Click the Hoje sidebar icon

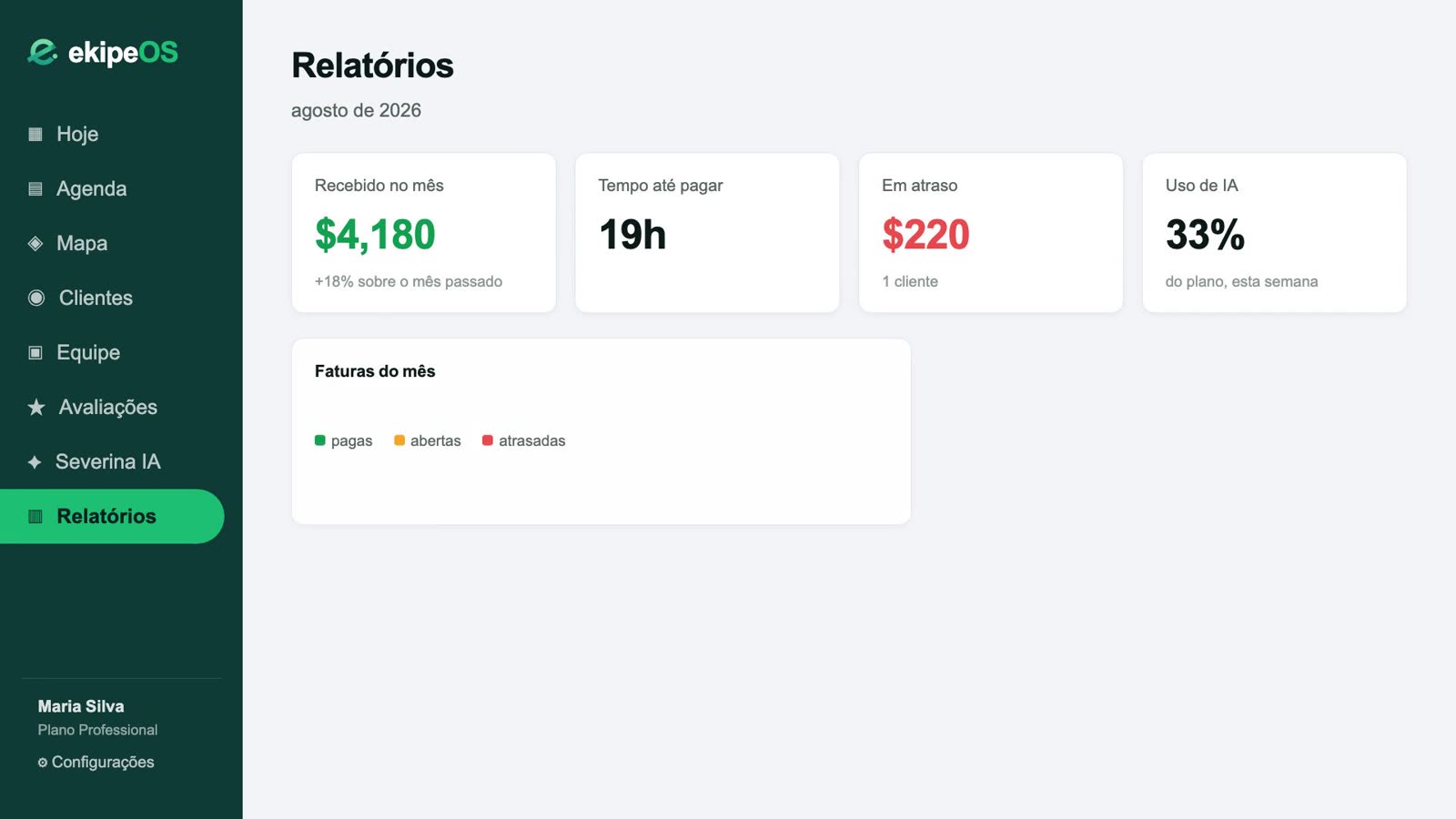[x=35, y=134]
